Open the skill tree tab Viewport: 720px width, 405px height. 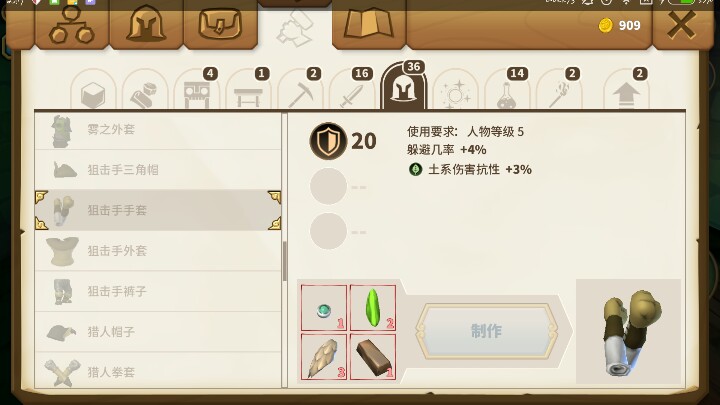point(72,25)
